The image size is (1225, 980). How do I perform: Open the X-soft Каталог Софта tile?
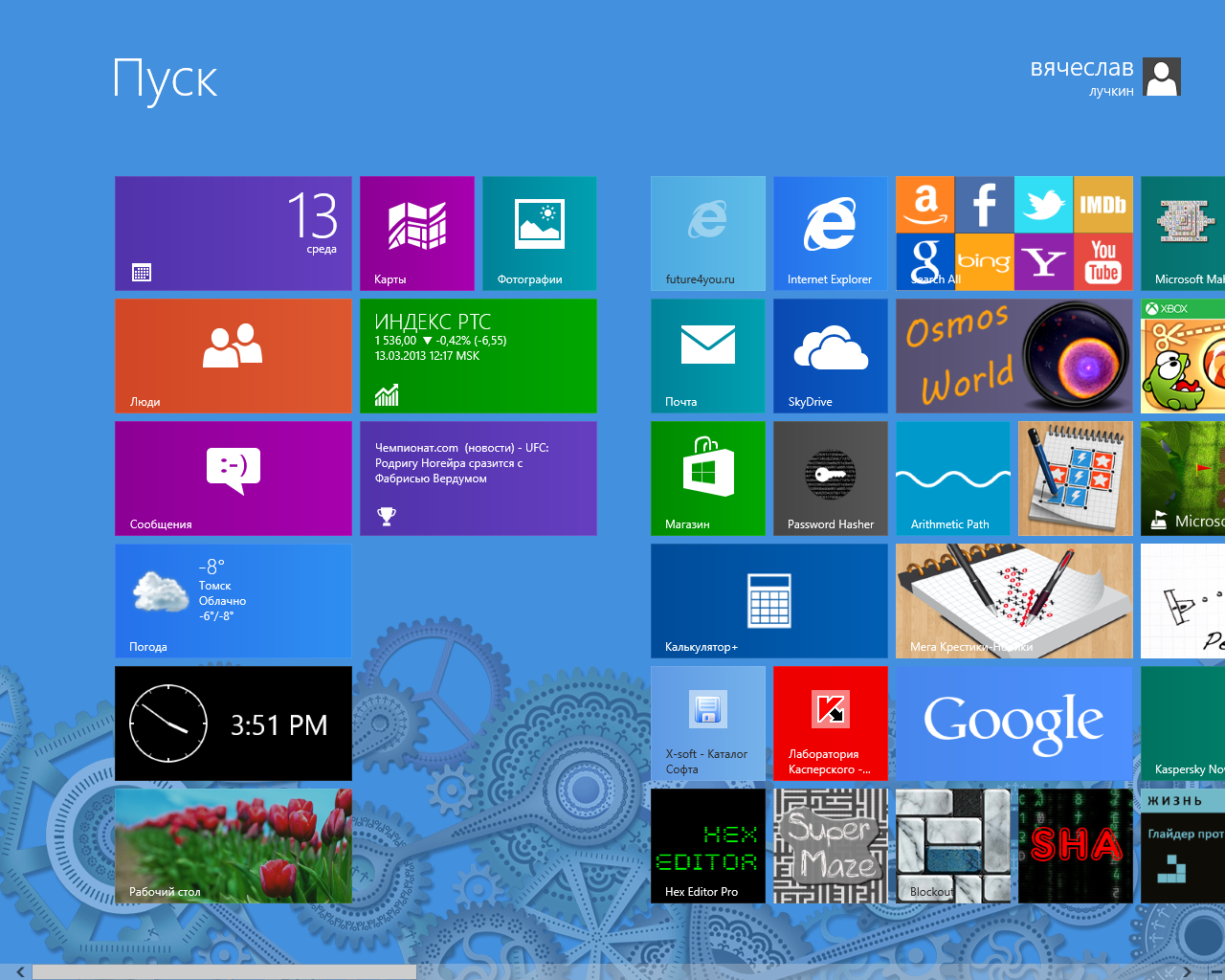pos(708,724)
